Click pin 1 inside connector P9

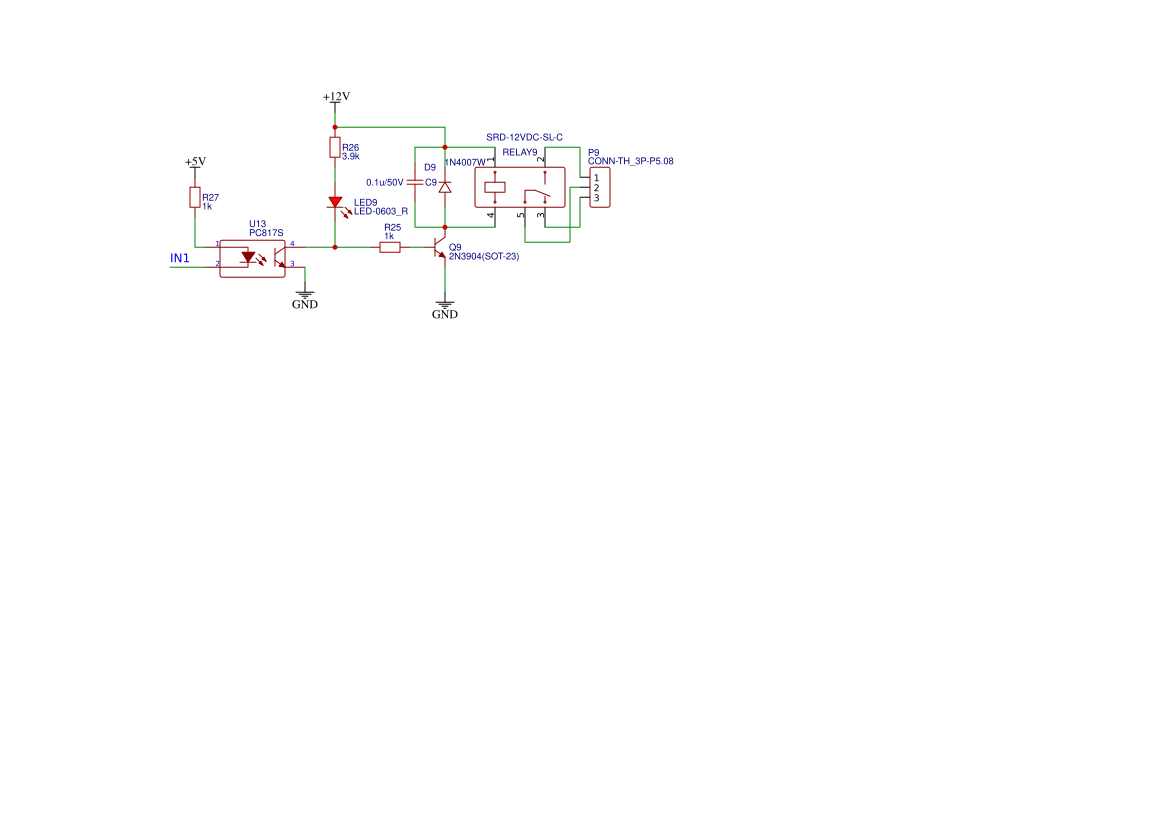(x=596, y=178)
